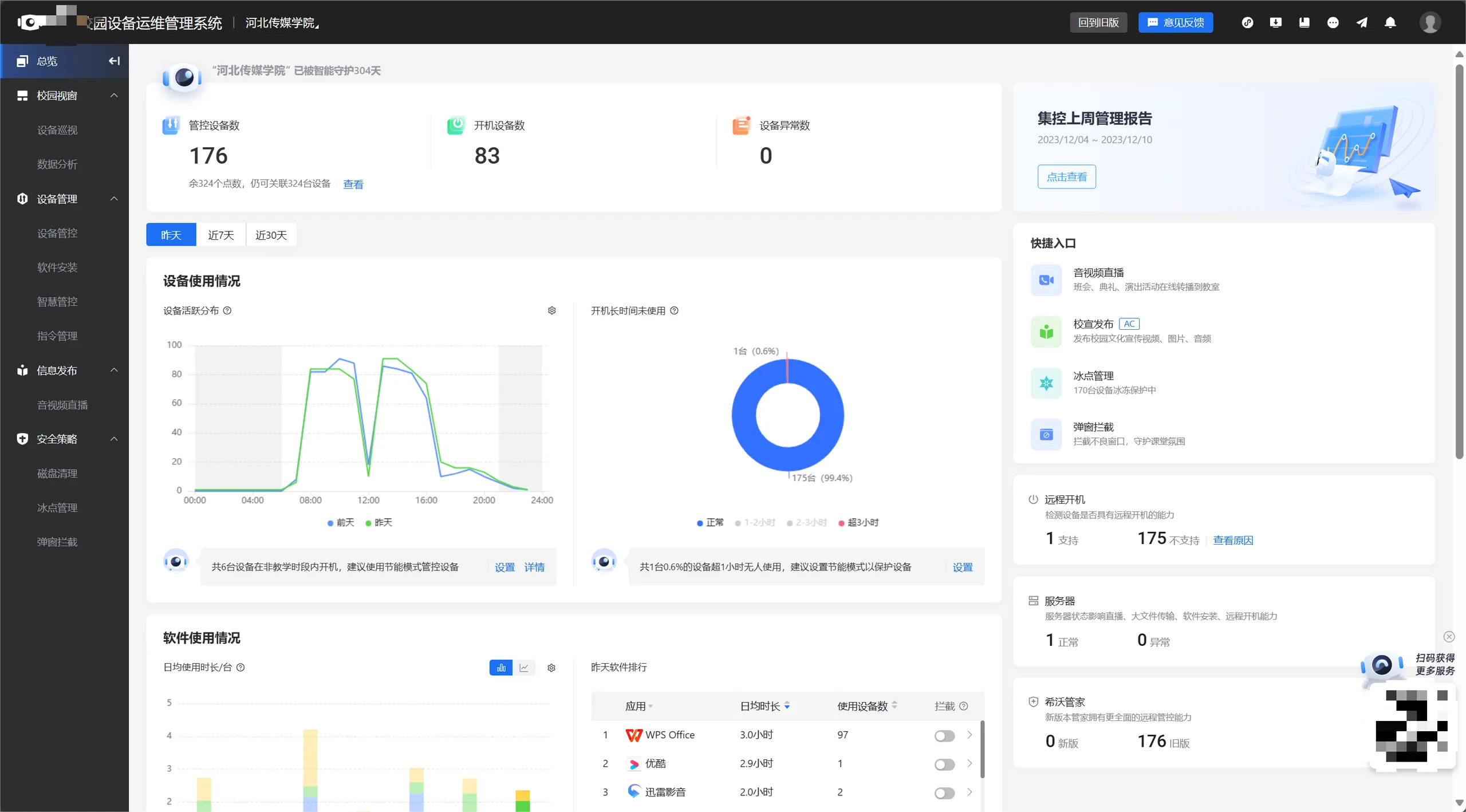Toggle 拦截 switch for 迅雷影音
1466x812 pixels.
pyautogui.click(x=944, y=793)
